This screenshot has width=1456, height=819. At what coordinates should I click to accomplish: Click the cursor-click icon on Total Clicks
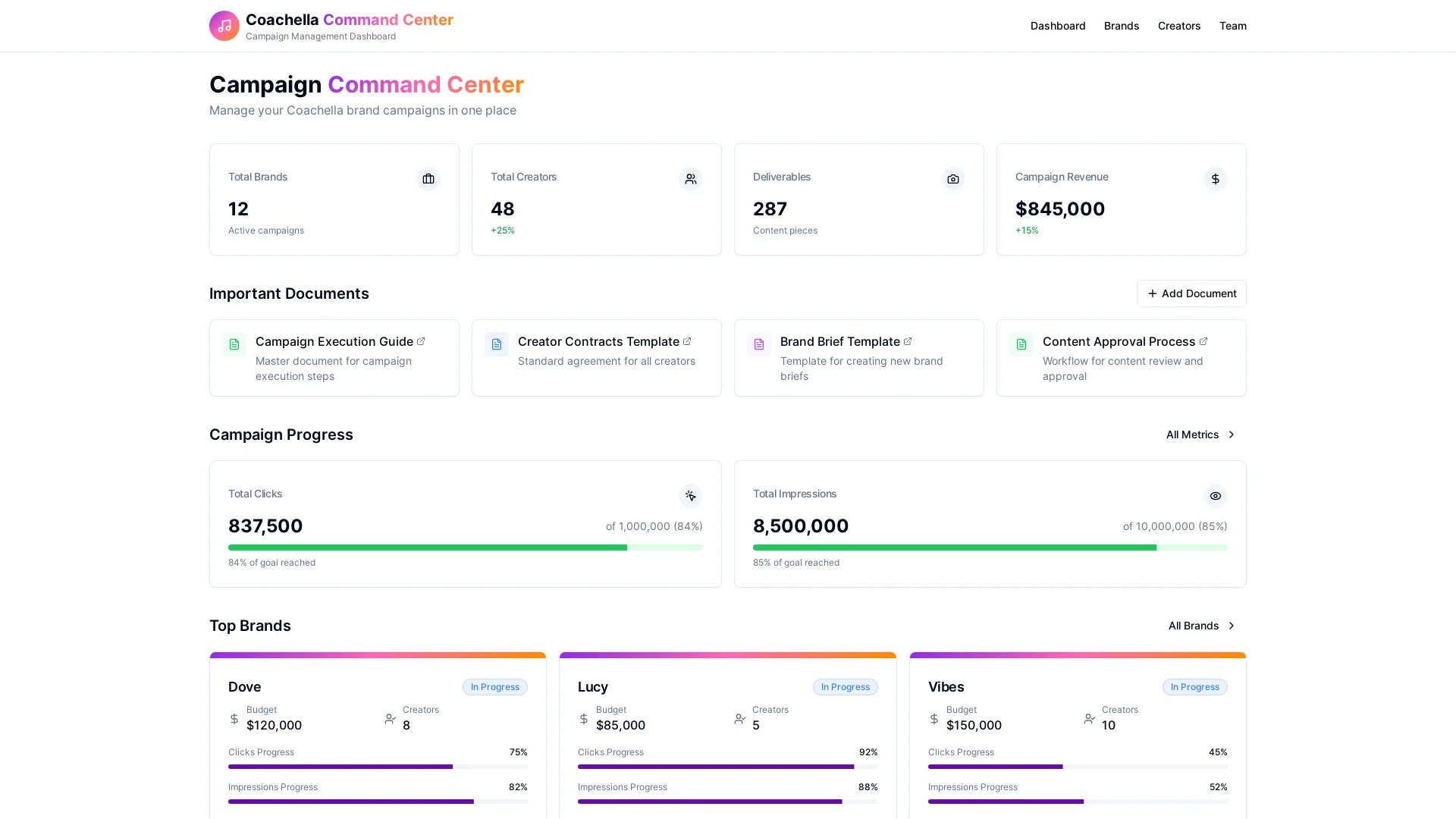click(690, 496)
